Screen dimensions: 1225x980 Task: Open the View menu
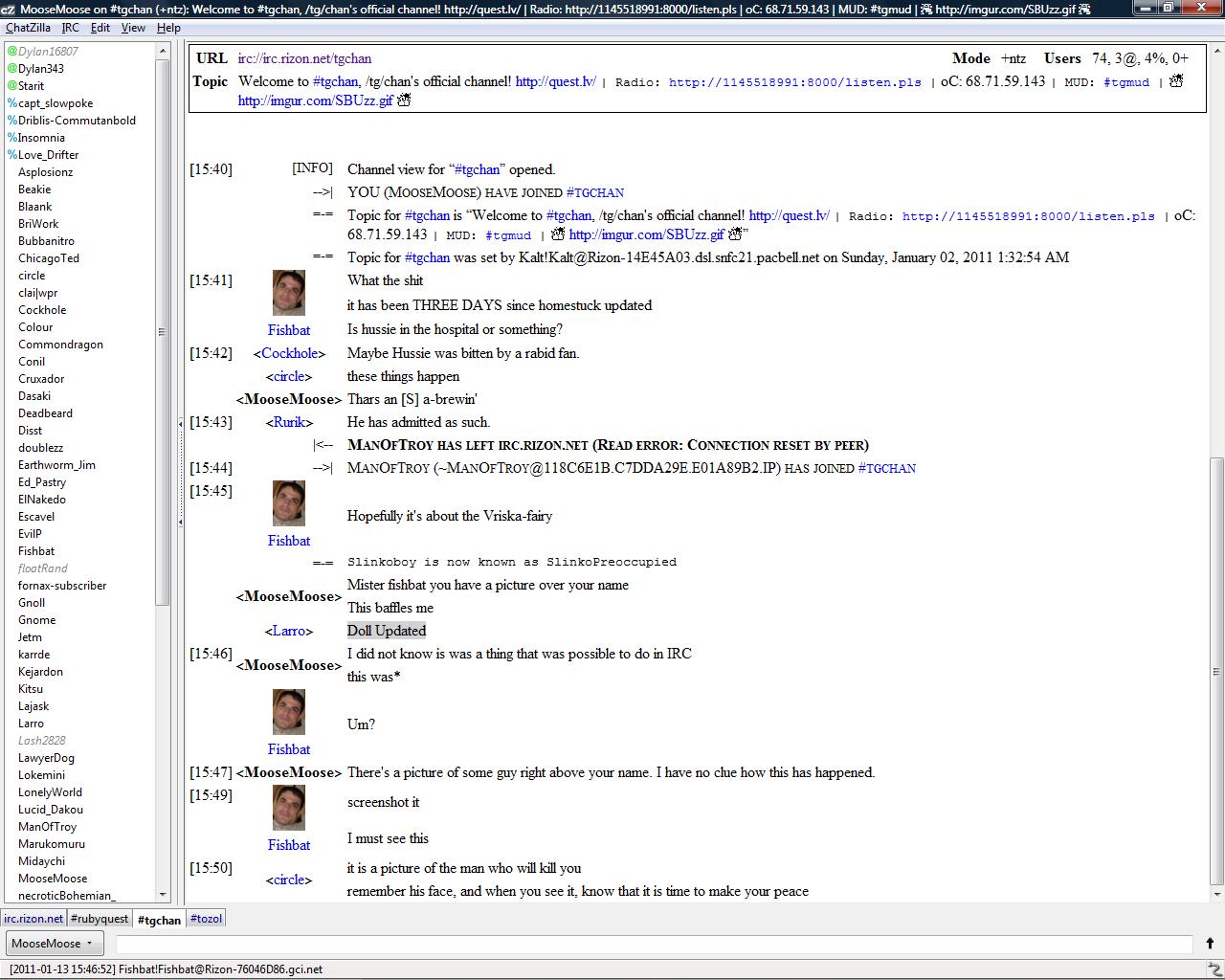pyautogui.click(x=133, y=28)
